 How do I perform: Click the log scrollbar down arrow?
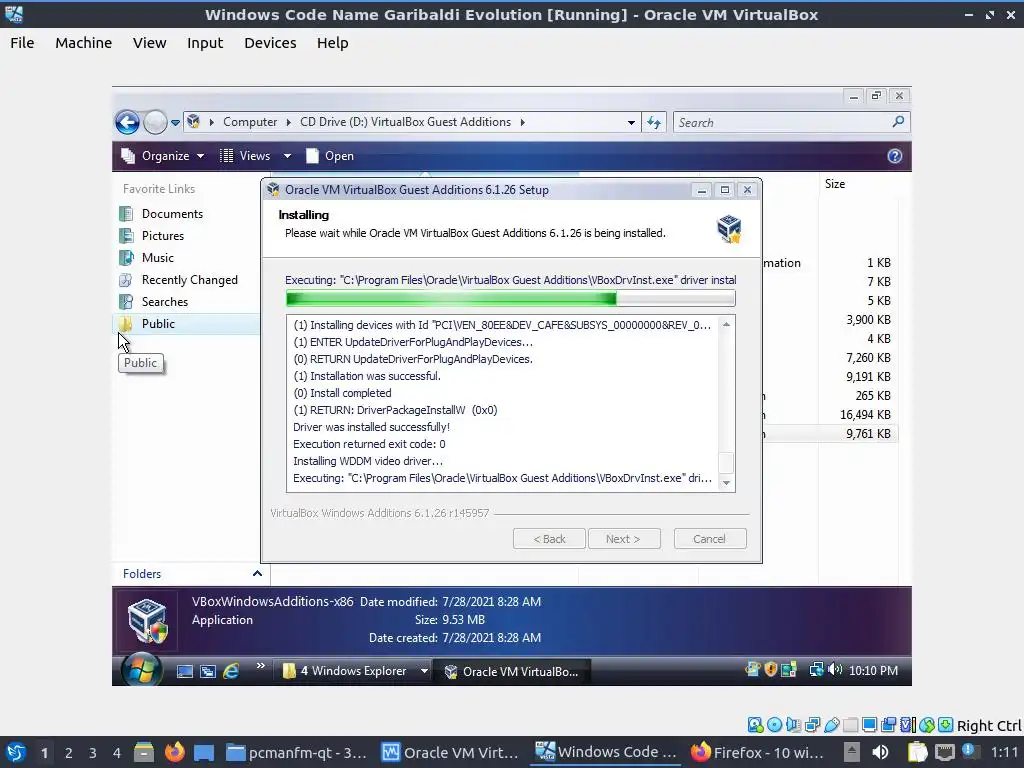pos(726,483)
